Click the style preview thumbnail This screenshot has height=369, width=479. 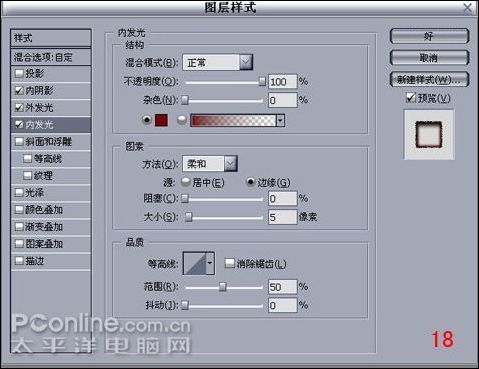tap(429, 135)
